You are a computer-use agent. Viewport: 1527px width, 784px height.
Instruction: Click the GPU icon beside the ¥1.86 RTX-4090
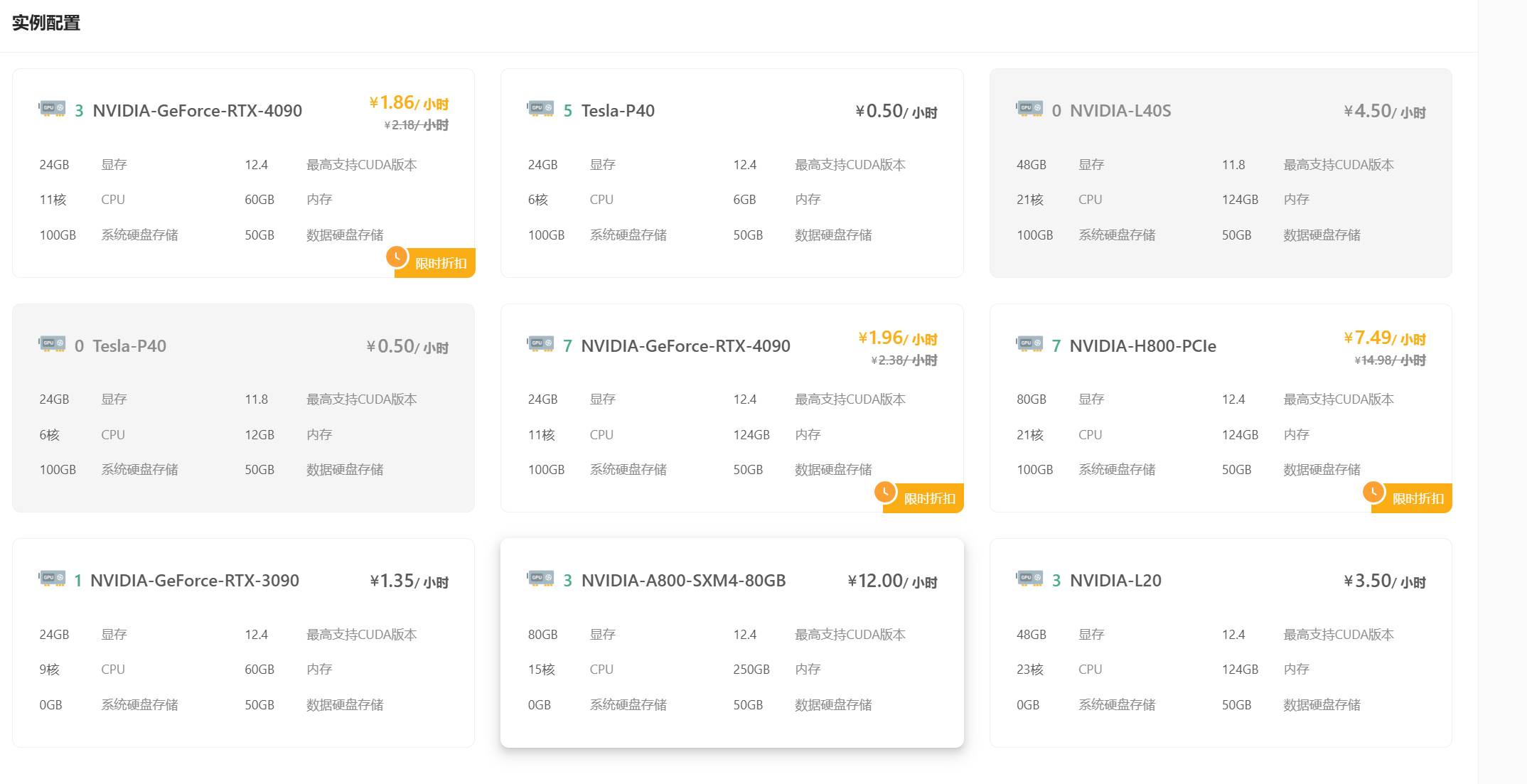tap(53, 109)
